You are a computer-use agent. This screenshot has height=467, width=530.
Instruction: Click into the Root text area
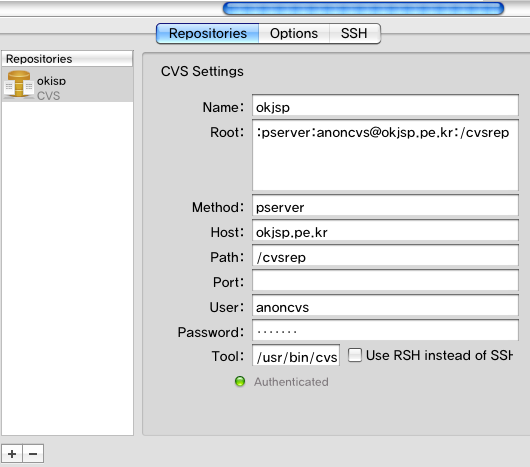[385, 155]
